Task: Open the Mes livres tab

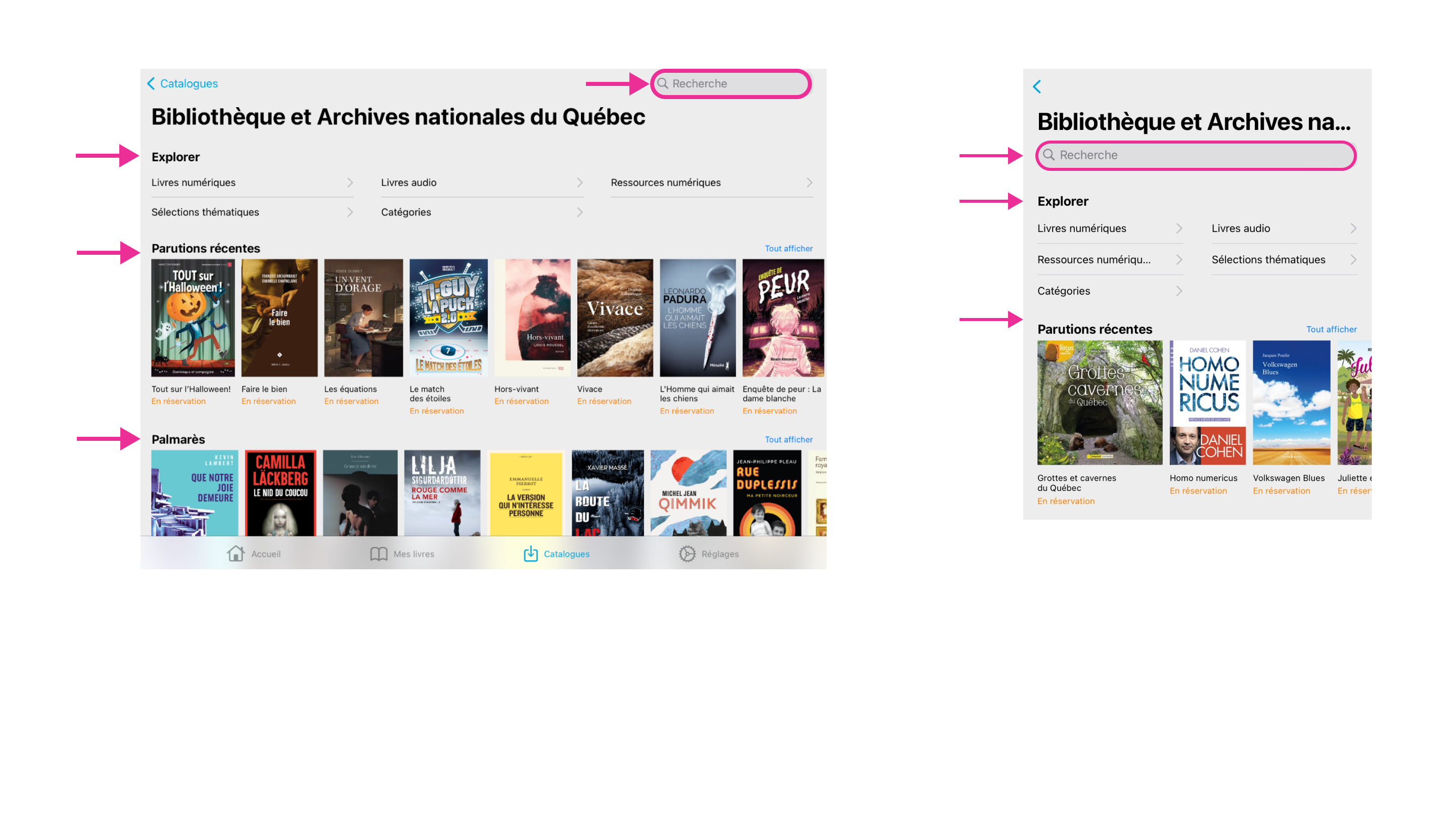Action: [402, 554]
